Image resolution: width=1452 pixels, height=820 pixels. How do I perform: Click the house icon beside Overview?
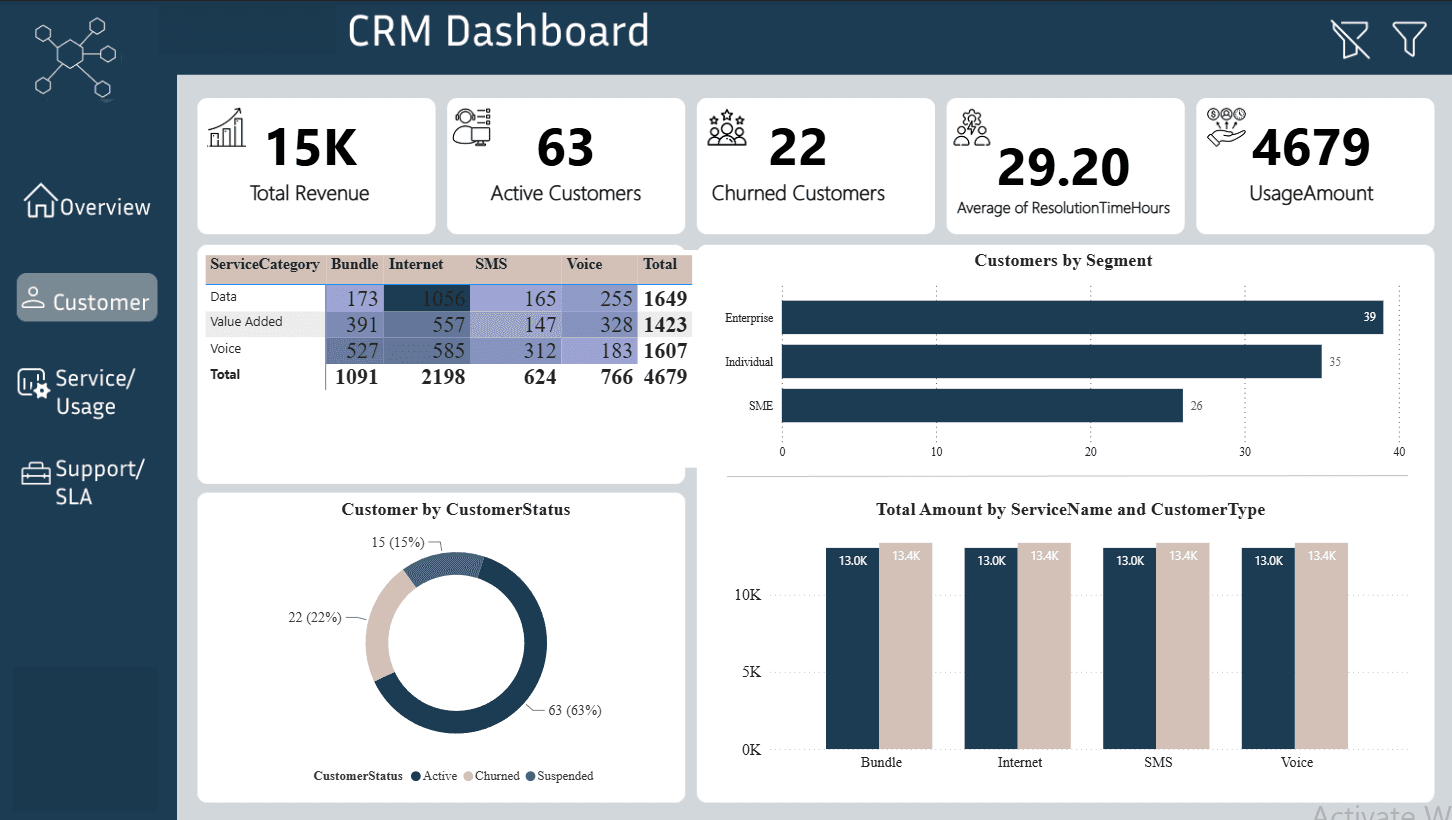pos(40,200)
